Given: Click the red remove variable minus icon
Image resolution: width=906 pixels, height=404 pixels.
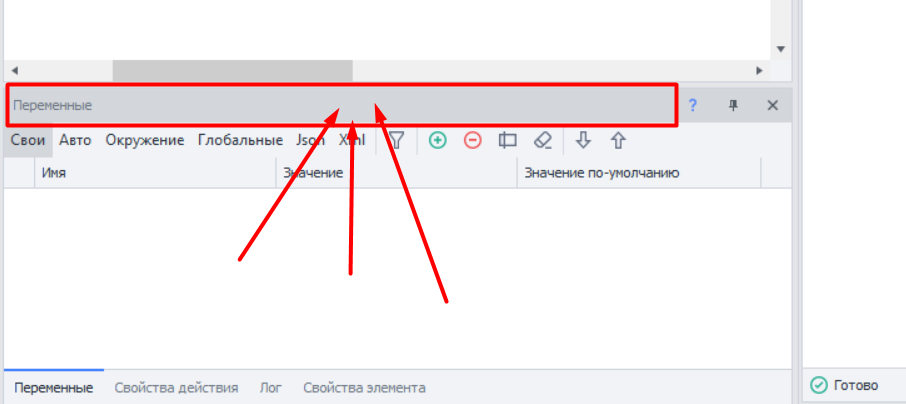Looking at the screenshot, I should pyautogui.click(x=473, y=140).
